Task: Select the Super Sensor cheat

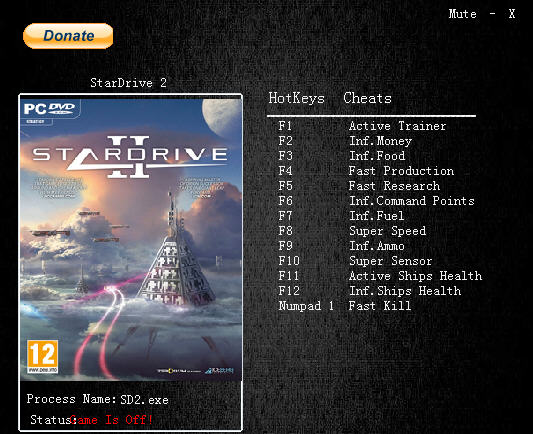Action: (391, 261)
